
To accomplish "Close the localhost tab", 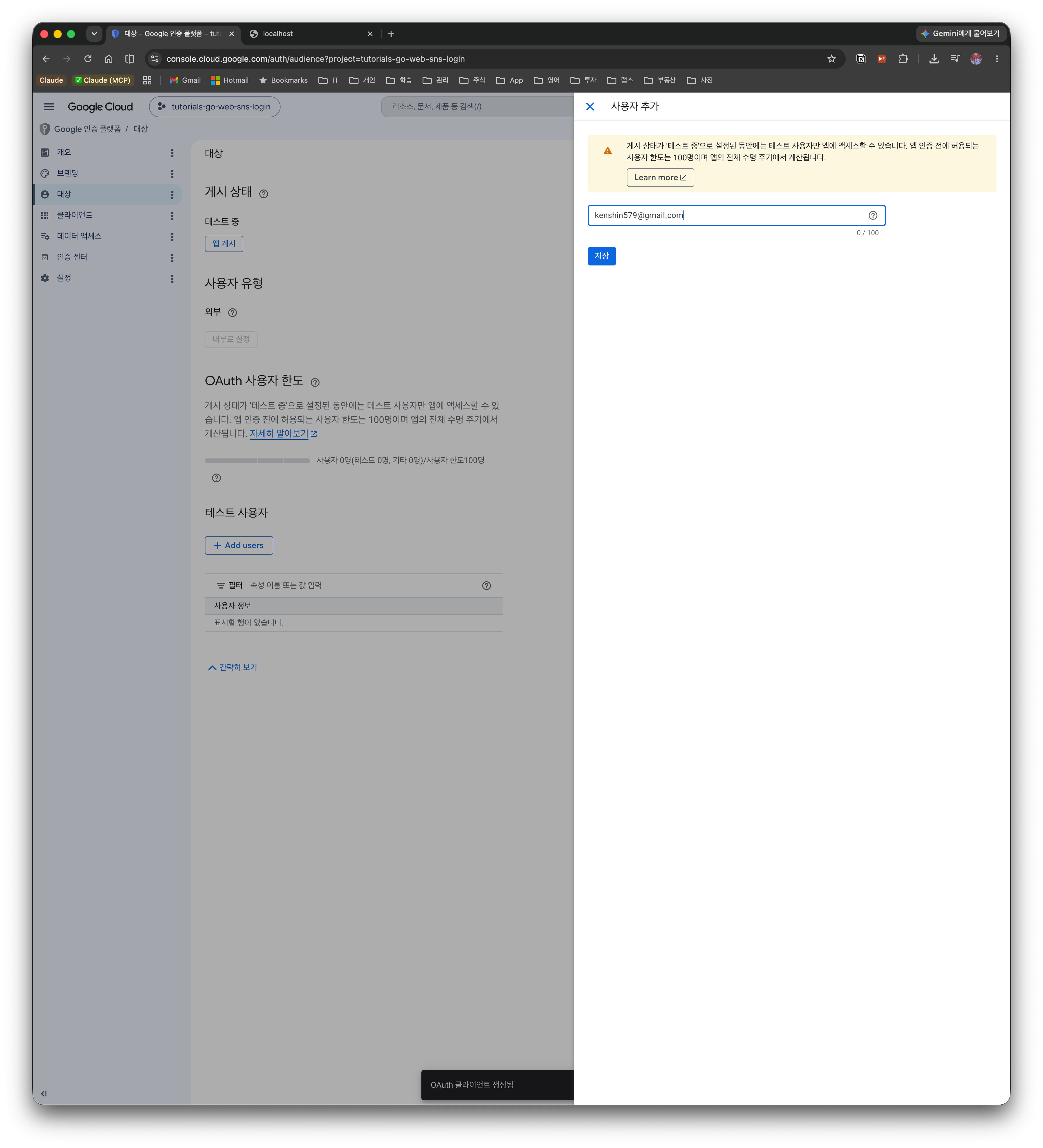I will click(370, 33).
